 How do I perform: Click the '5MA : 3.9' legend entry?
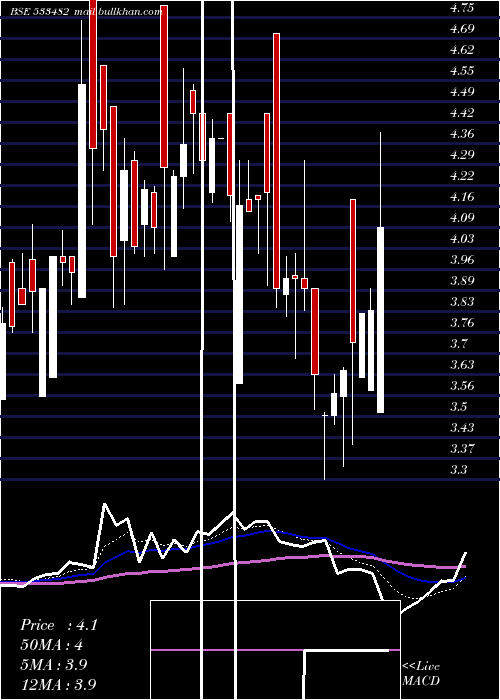click(x=54, y=664)
